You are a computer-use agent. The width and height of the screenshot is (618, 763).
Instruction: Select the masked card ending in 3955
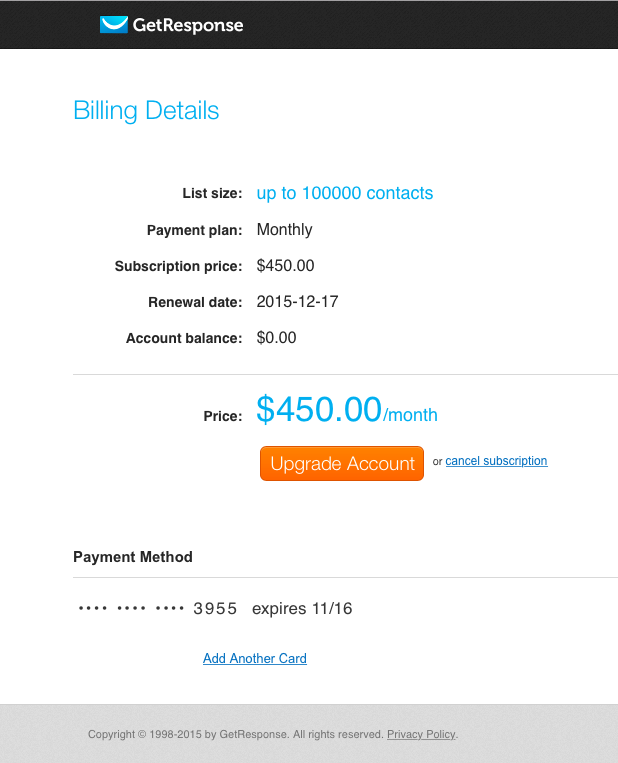pyautogui.click(x=158, y=608)
